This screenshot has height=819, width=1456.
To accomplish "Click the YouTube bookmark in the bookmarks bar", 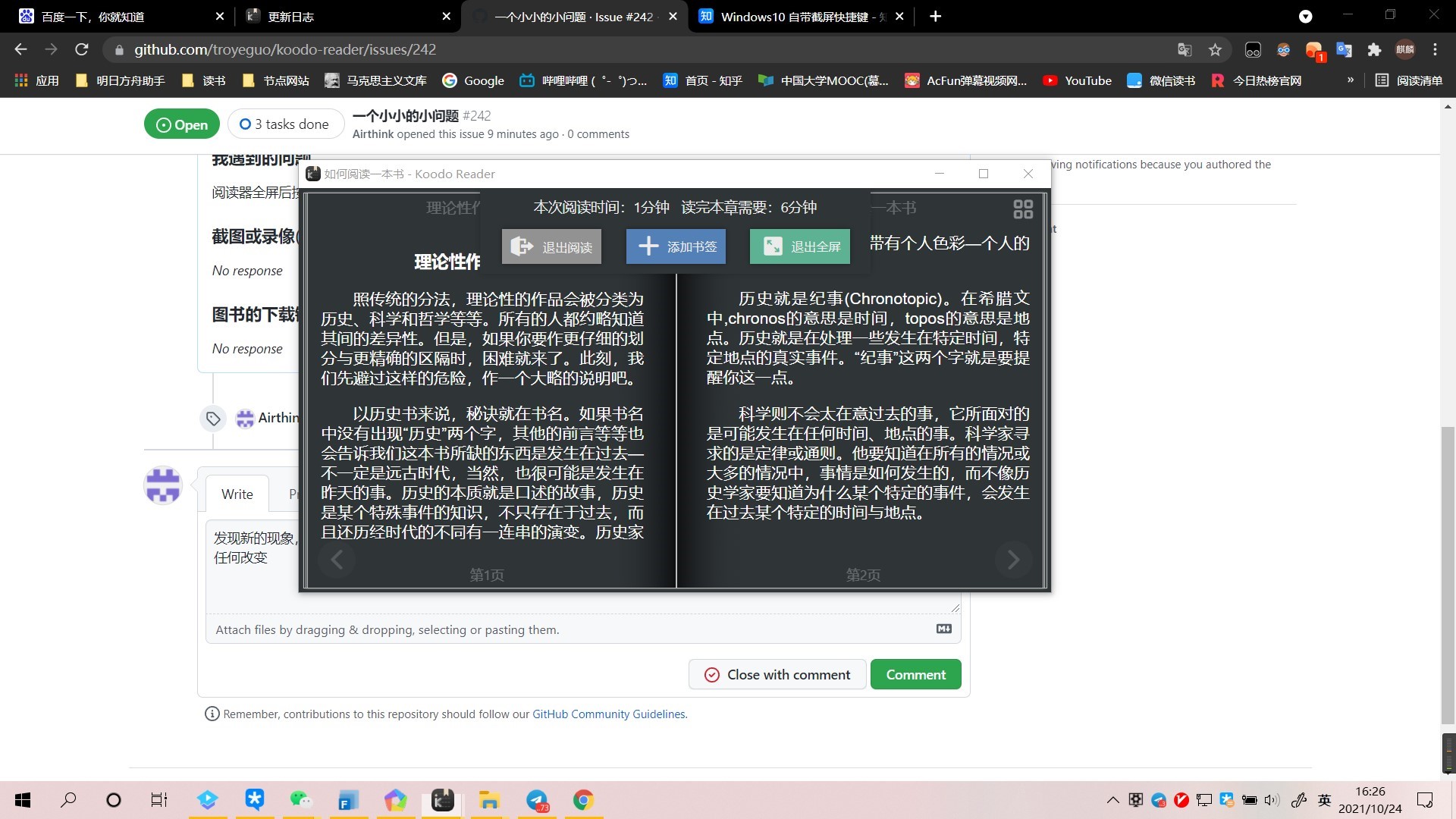I will (1078, 80).
